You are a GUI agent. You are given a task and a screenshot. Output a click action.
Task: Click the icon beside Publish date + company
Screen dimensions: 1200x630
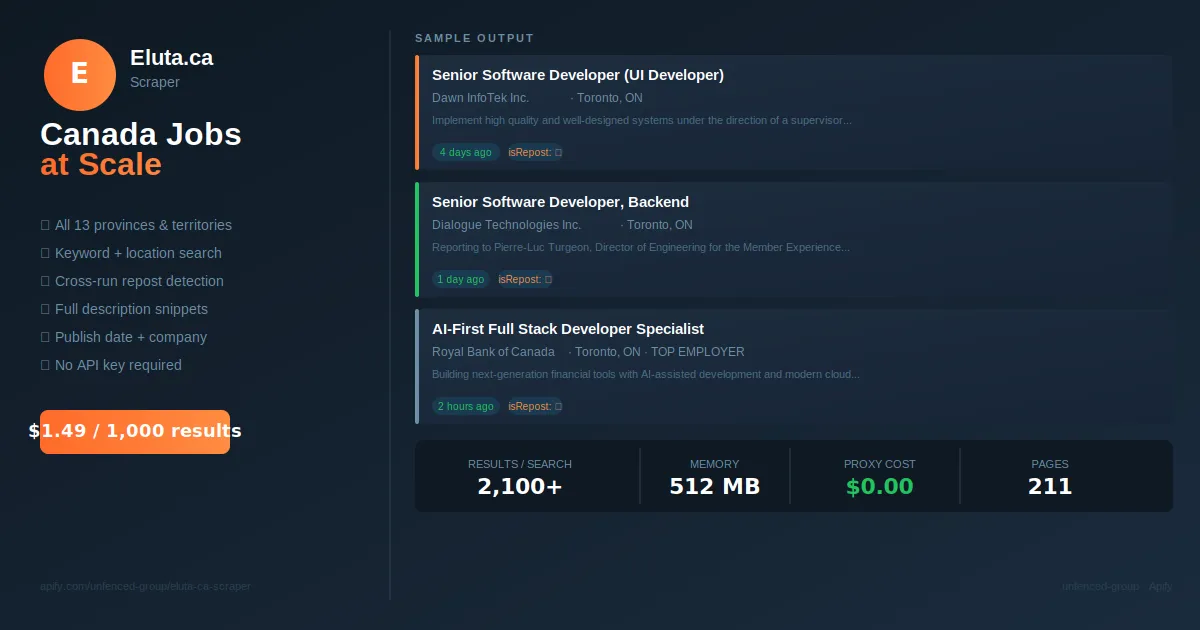point(45,337)
